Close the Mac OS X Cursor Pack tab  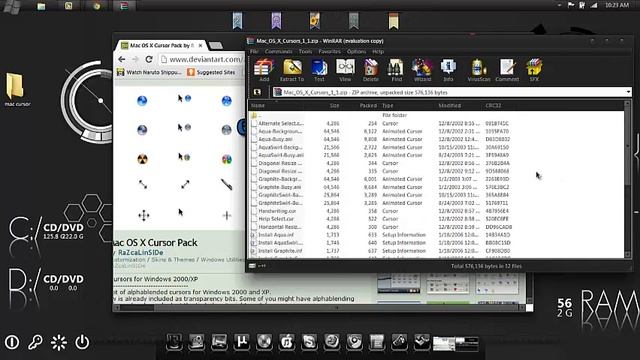coord(200,46)
